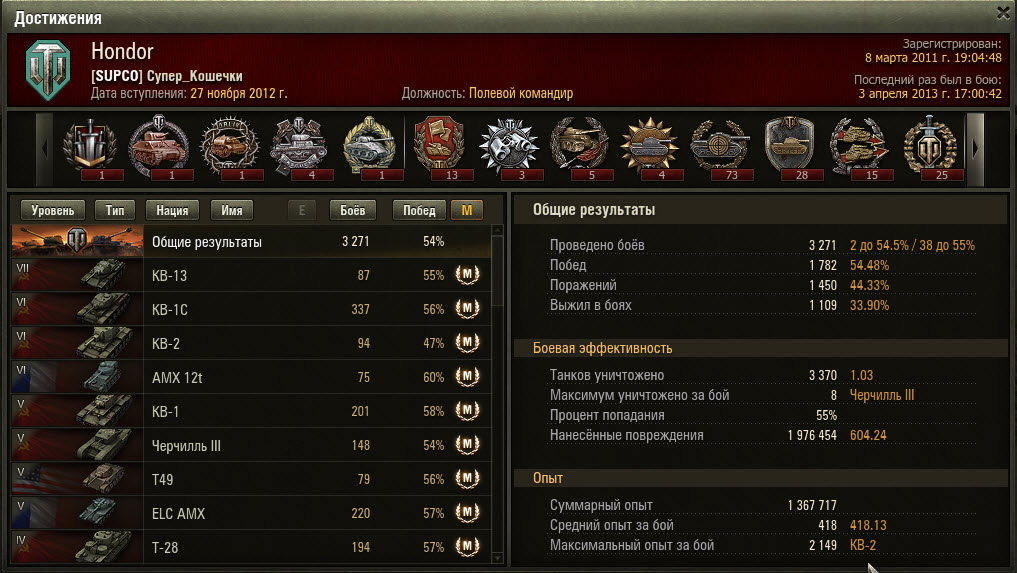Click the tank list scrollbar down arrow
This screenshot has width=1017, height=573.
click(497, 558)
